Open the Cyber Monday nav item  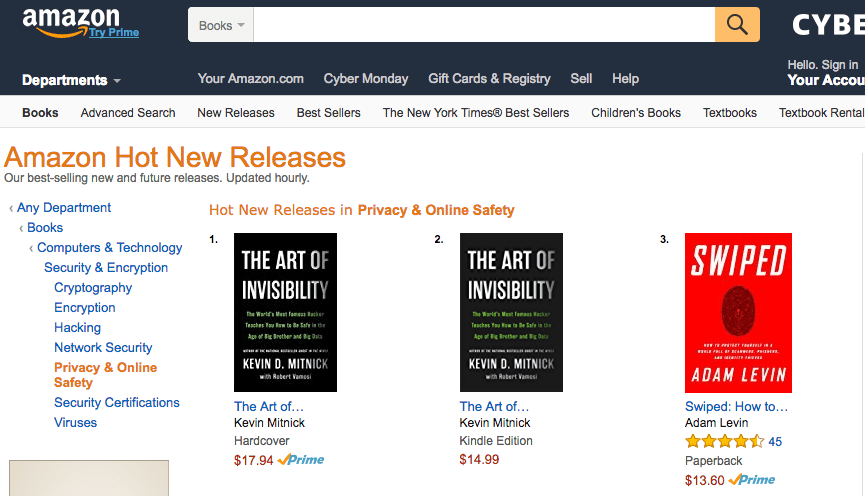pyautogui.click(x=366, y=79)
